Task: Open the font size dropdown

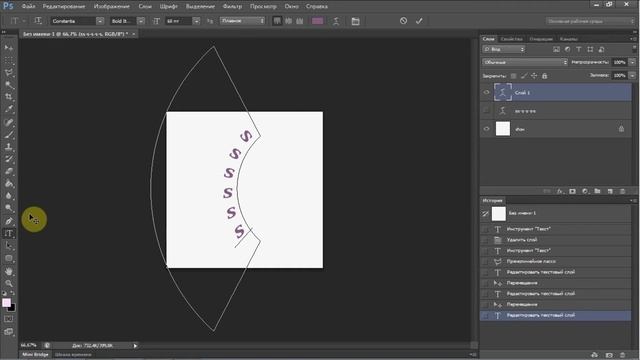Action: [196, 21]
